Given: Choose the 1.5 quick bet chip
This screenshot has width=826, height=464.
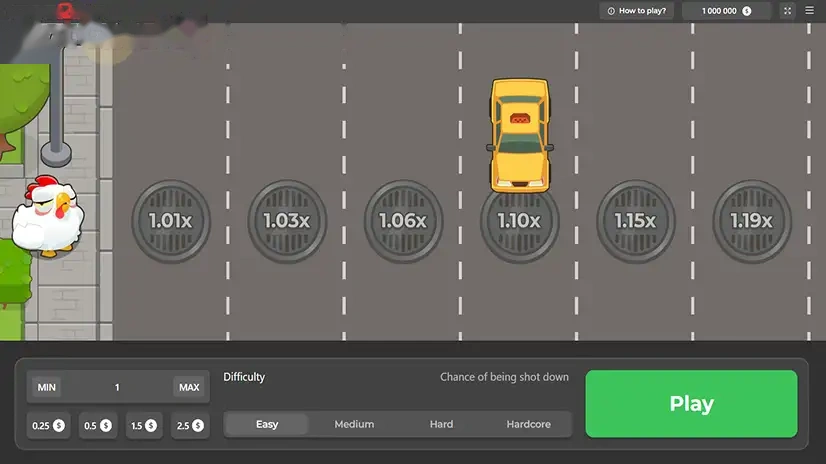Looking at the screenshot, I should [x=144, y=425].
